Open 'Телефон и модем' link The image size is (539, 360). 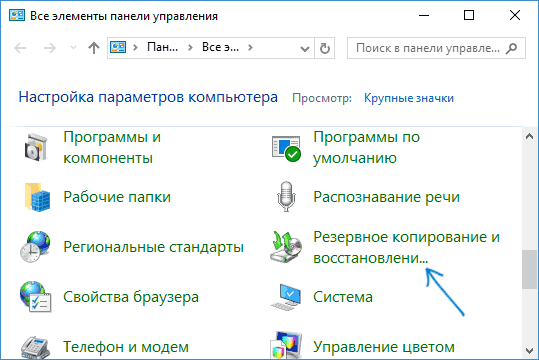tap(126, 347)
